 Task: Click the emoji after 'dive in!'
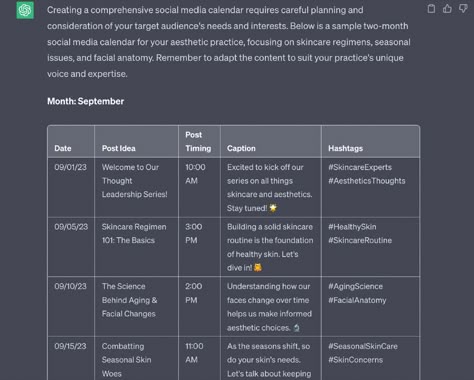tap(258, 267)
